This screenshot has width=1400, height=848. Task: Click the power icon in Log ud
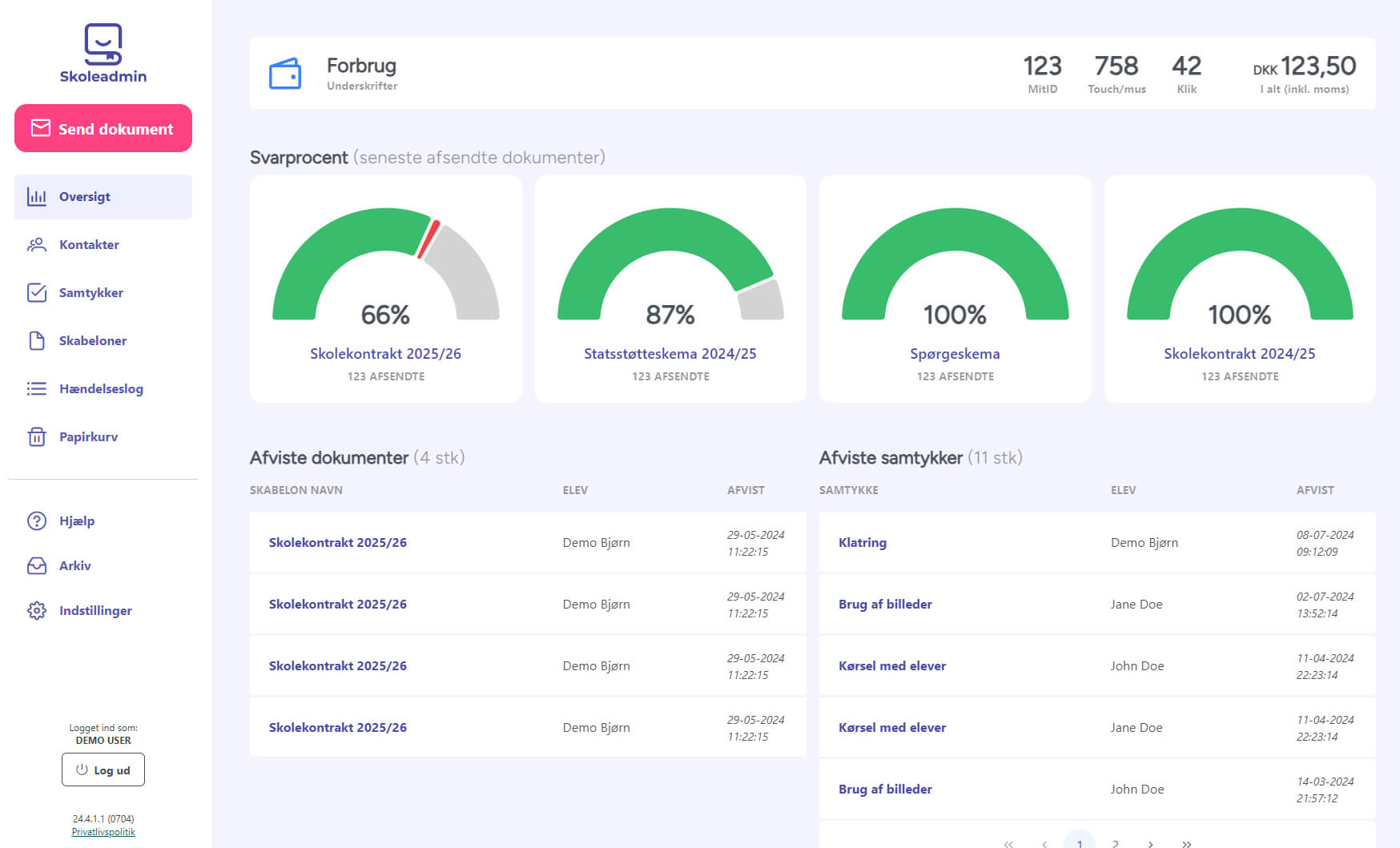point(82,770)
